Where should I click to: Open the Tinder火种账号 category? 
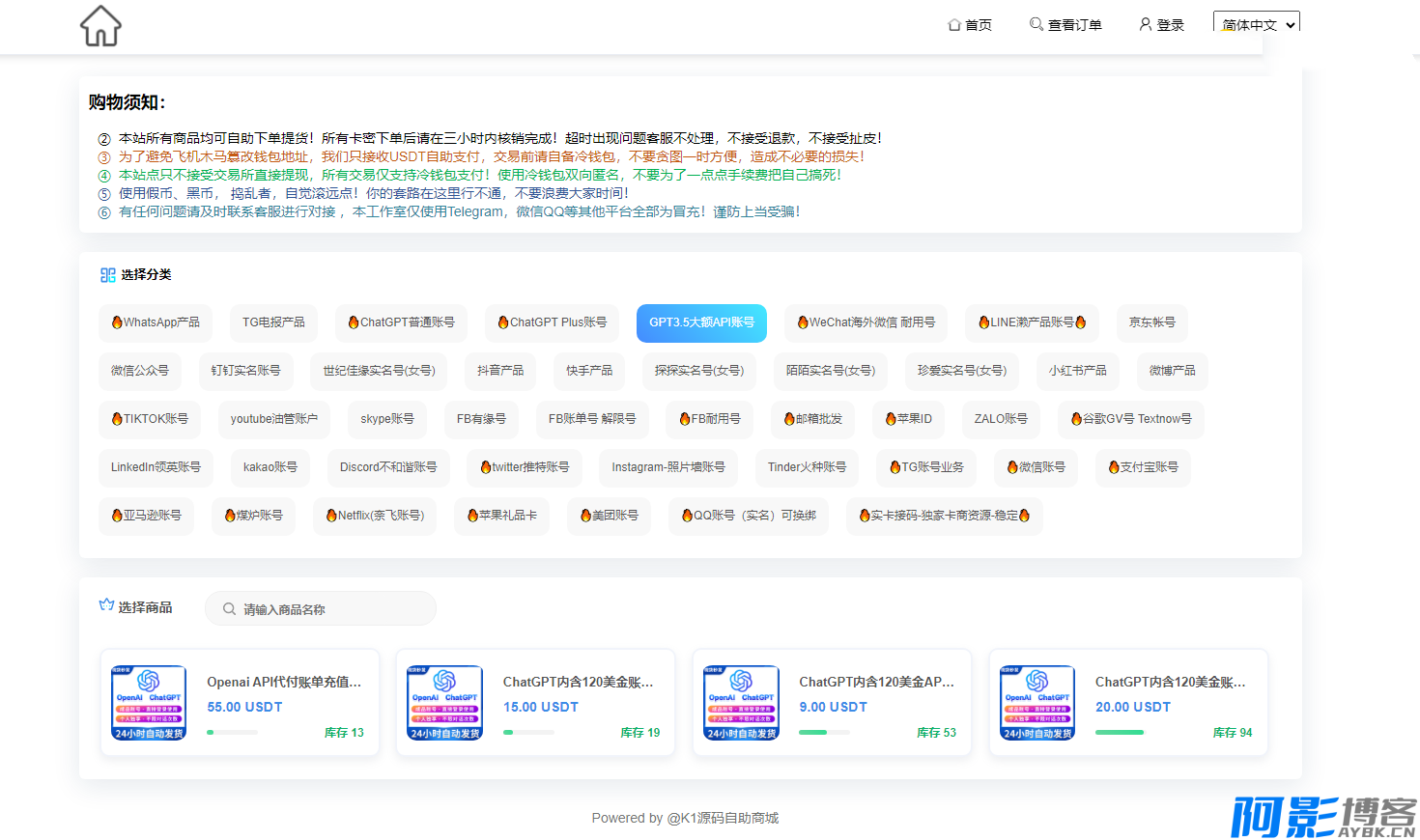pos(808,467)
